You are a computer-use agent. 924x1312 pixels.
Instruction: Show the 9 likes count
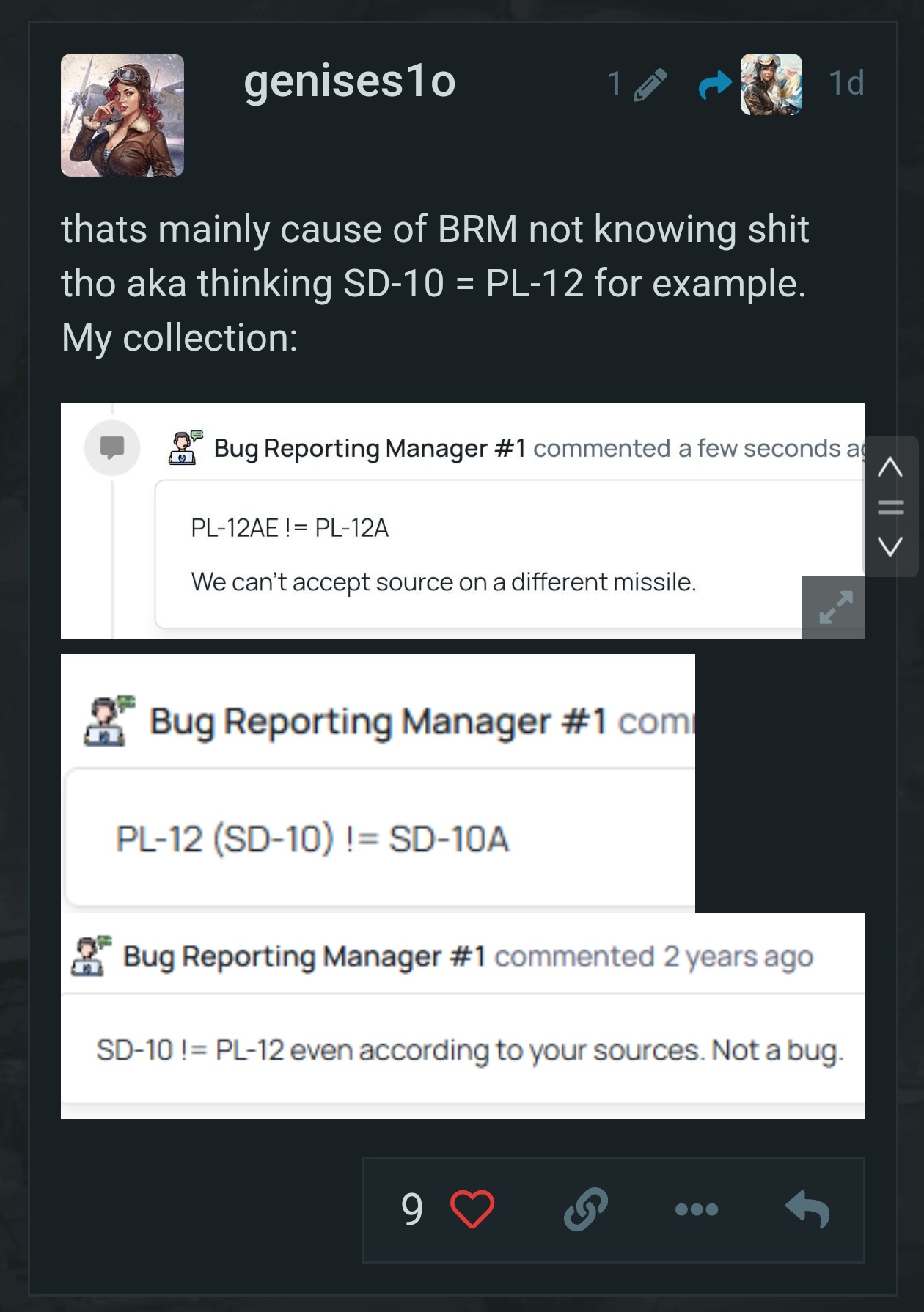pyautogui.click(x=412, y=1209)
